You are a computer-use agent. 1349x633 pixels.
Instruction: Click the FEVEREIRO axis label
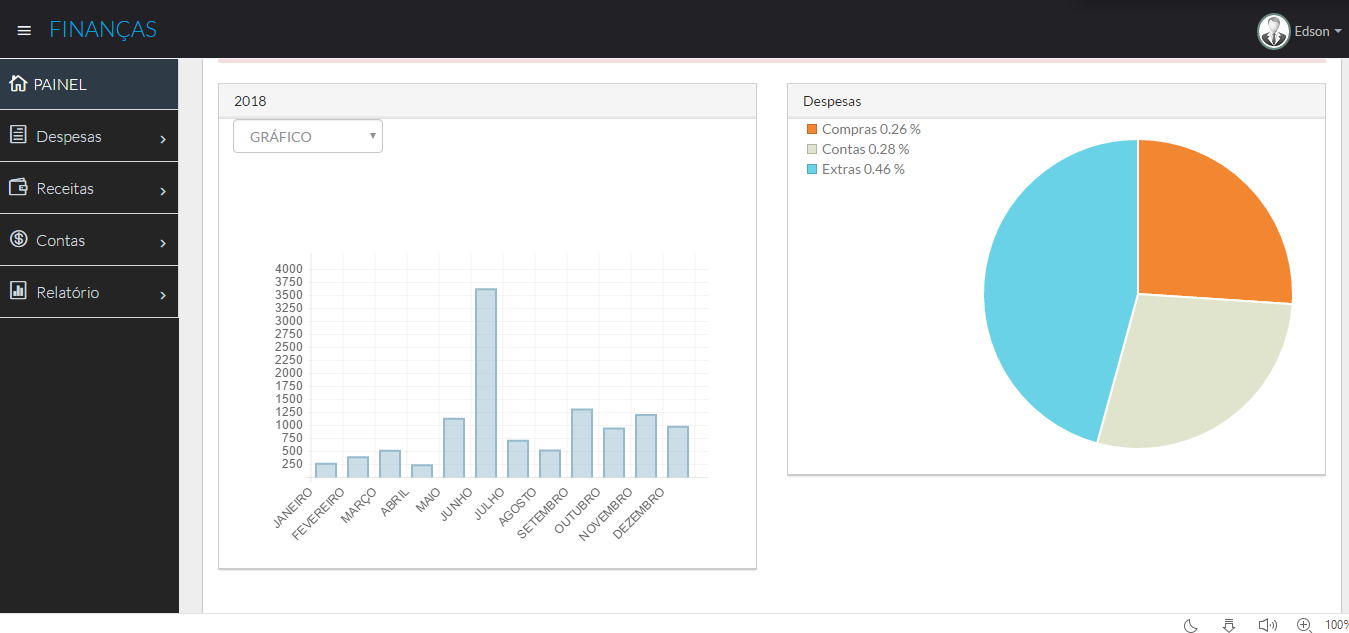[318, 514]
